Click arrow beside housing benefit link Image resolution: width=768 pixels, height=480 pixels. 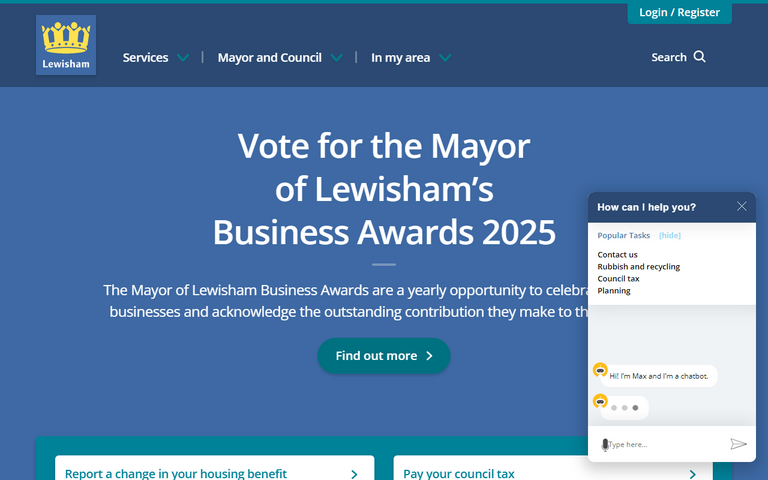click(354, 474)
